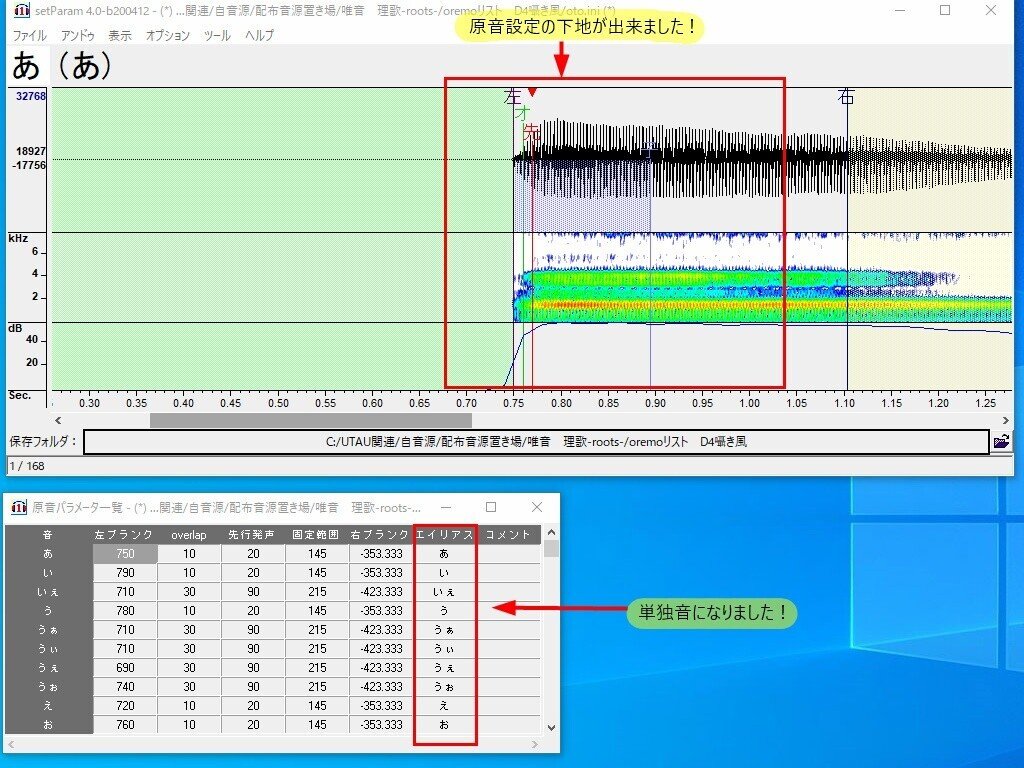Click up arrow of parameter list scrollbar
The height and width of the screenshot is (768, 1024).
551,532
